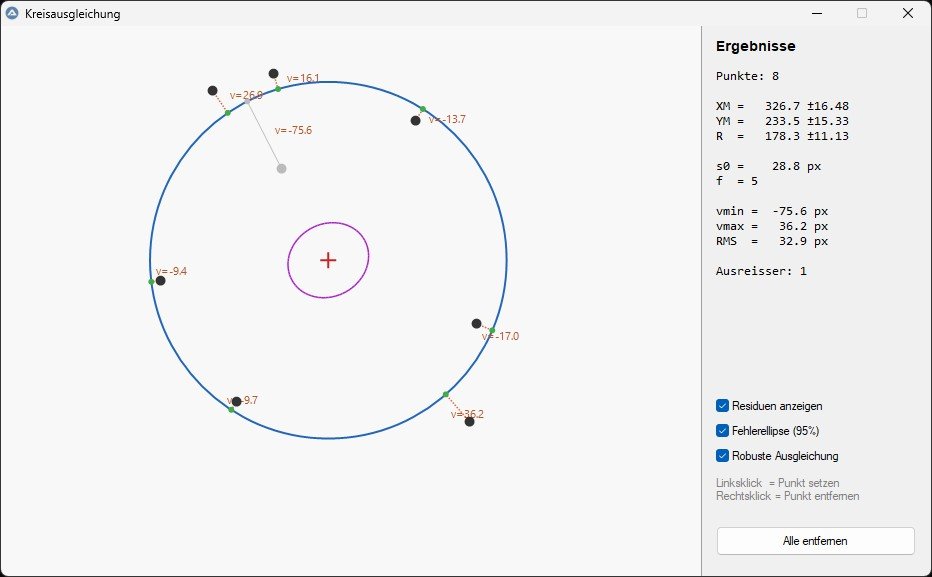Minimize the Kreisausgleichung window
Viewport: 932px width, 577px height.
pyautogui.click(x=816, y=14)
